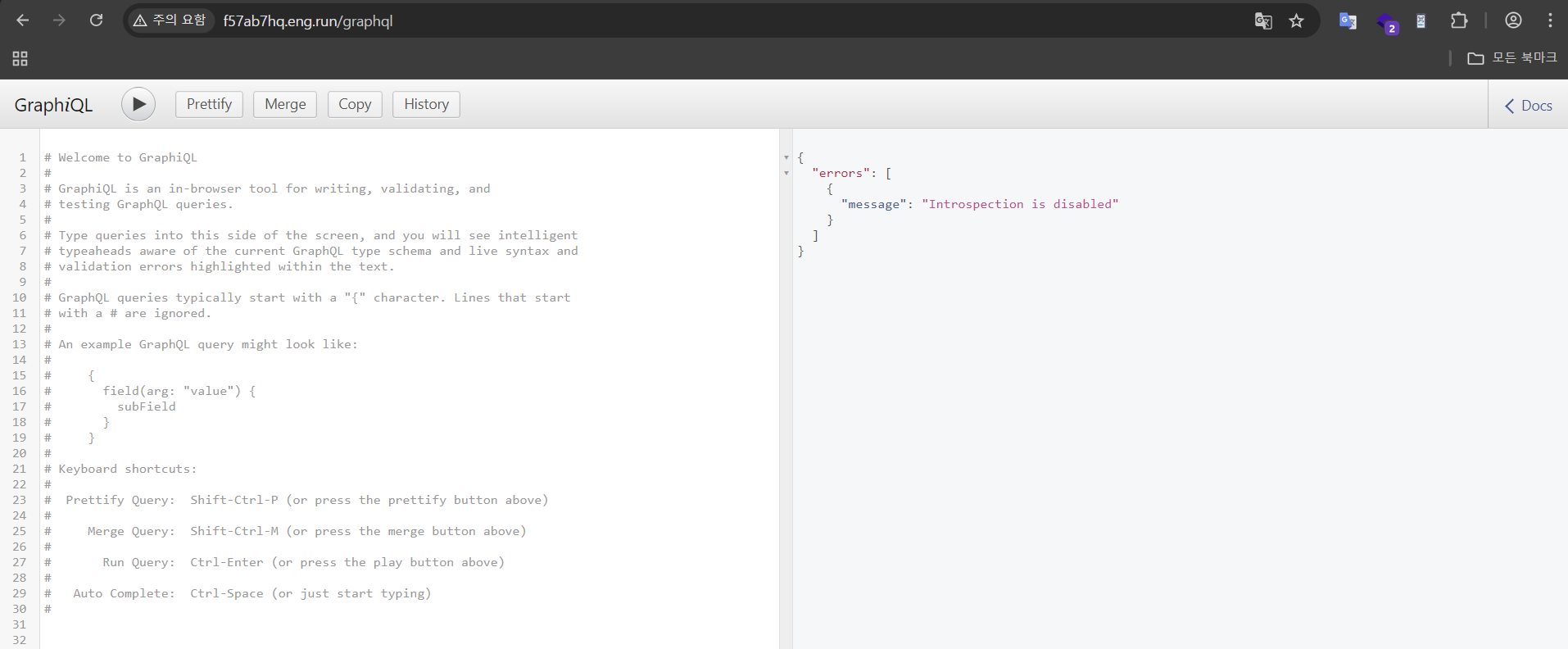Screen dimensions: 1568x649
Task: Click the field(arg: "value") example line
Action: pos(150,391)
